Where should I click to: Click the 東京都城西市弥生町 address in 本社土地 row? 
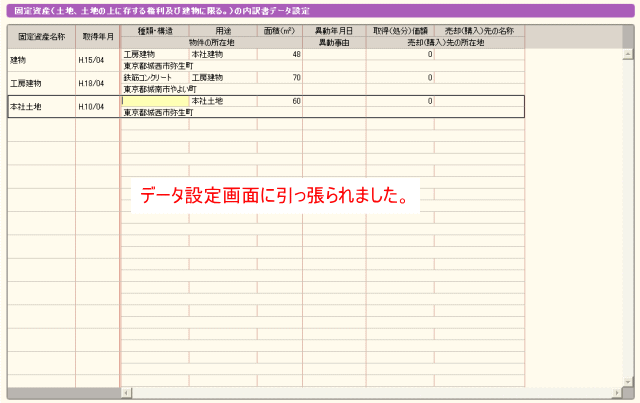coord(212,112)
